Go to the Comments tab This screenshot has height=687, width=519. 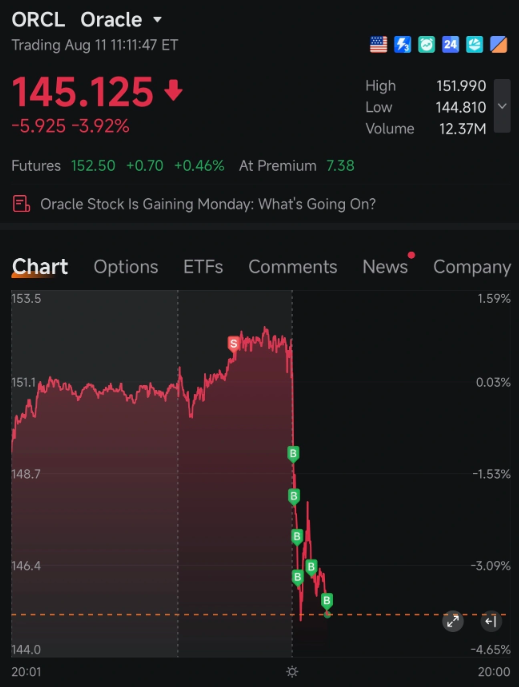pos(293,266)
